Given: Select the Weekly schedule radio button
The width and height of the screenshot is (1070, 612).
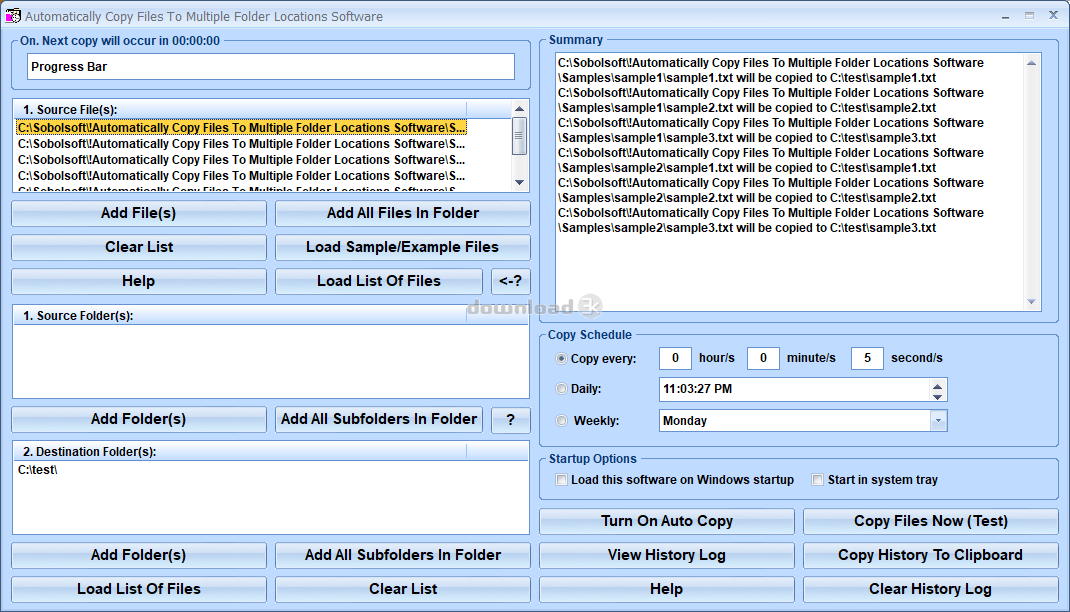Looking at the screenshot, I should tap(562, 420).
